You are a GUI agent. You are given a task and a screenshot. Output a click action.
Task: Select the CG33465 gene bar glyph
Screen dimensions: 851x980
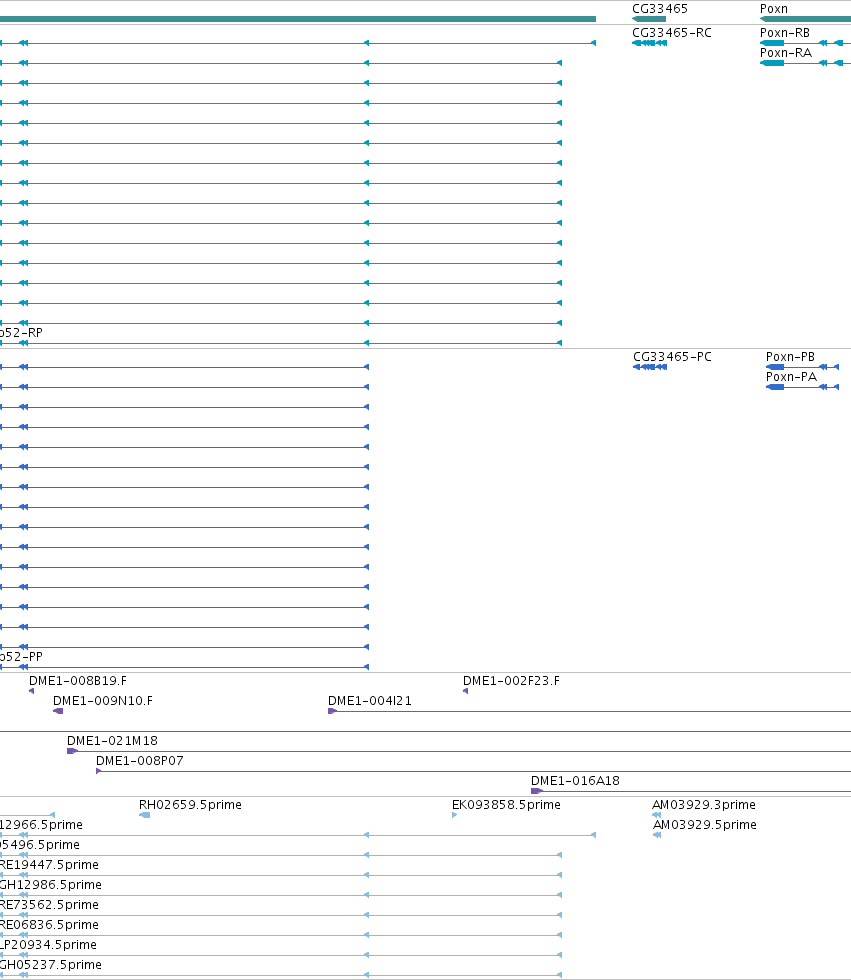(x=649, y=19)
